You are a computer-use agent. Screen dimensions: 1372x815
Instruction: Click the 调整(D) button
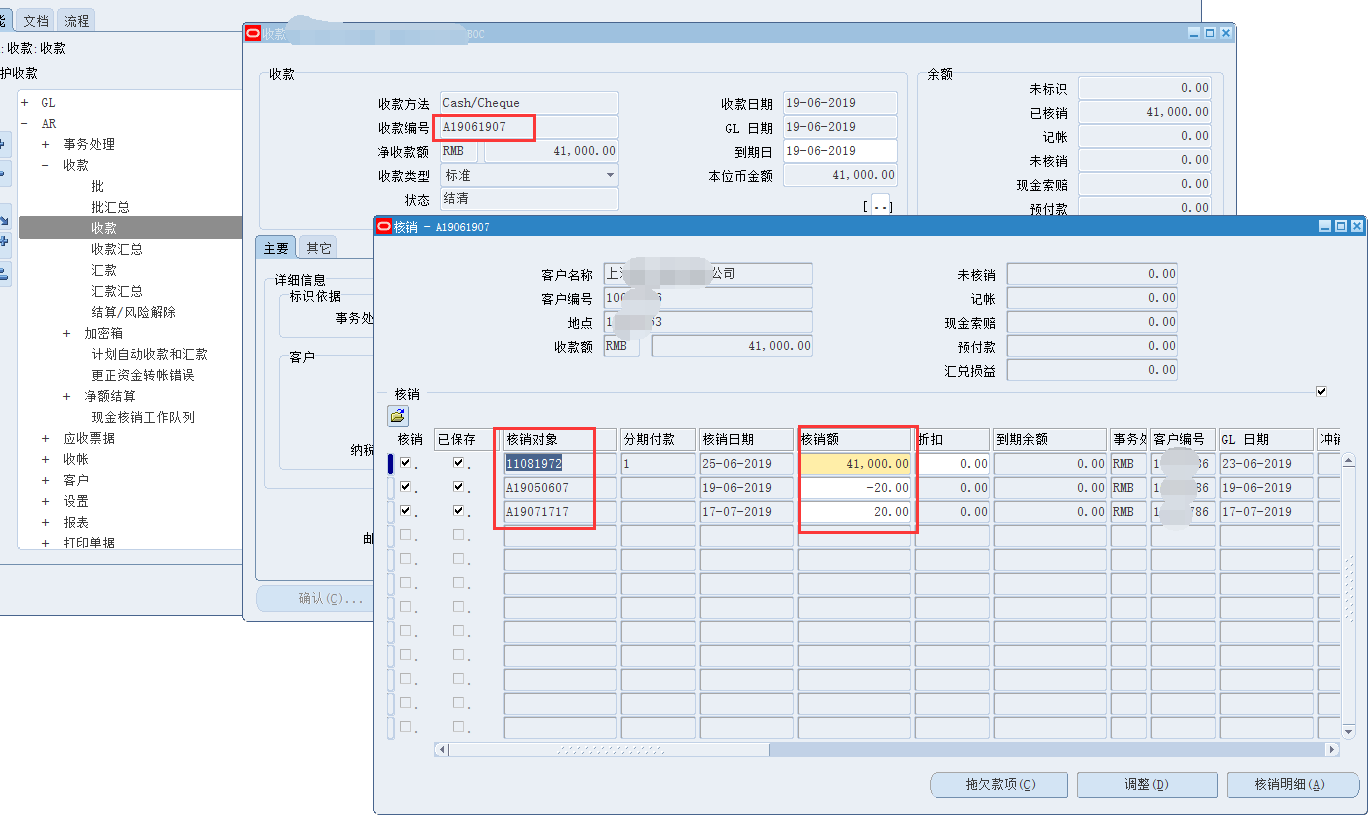point(1146,785)
